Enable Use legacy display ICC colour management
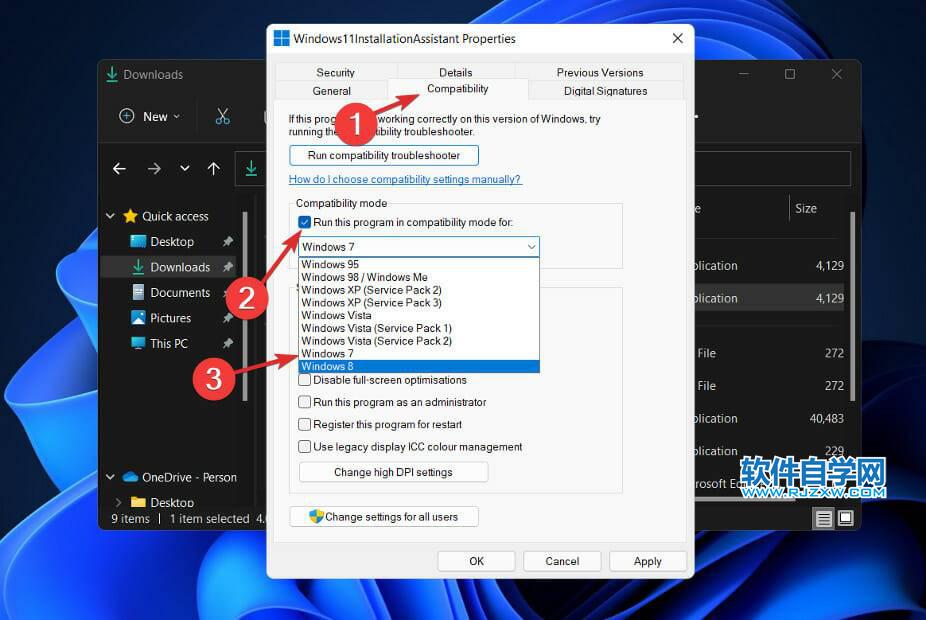Screen dimensions: 926x620 pos(305,447)
